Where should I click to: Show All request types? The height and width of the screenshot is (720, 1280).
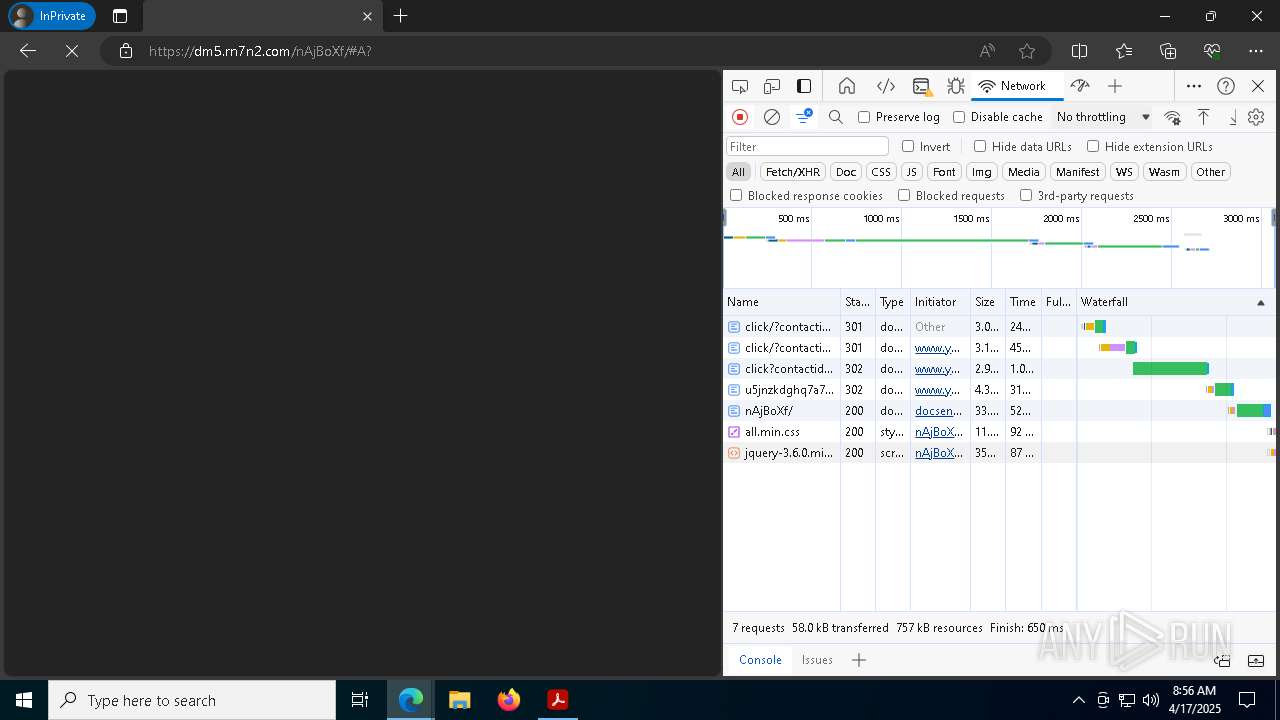[738, 172]
